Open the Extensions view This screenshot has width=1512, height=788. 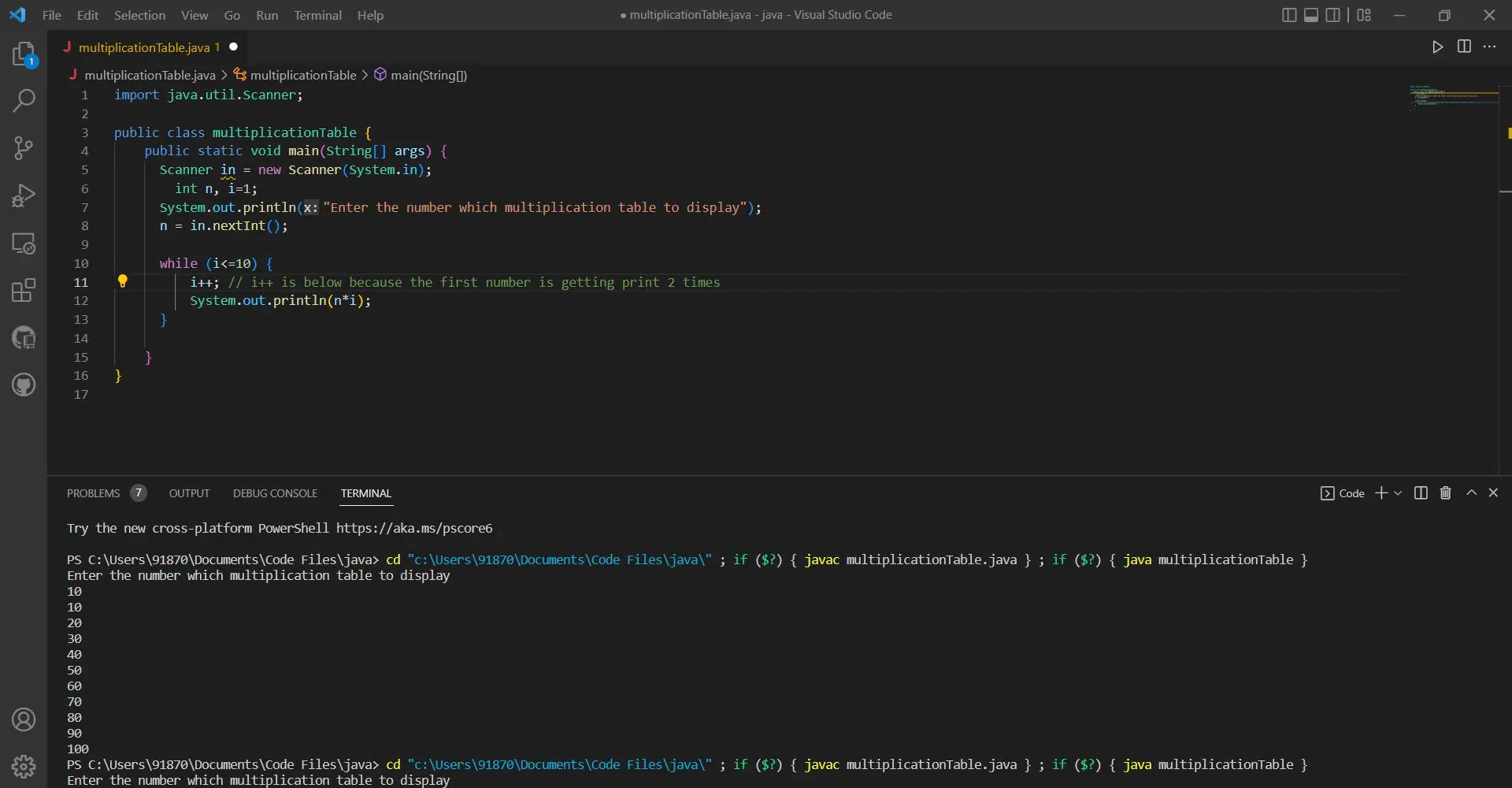point(24,291)
